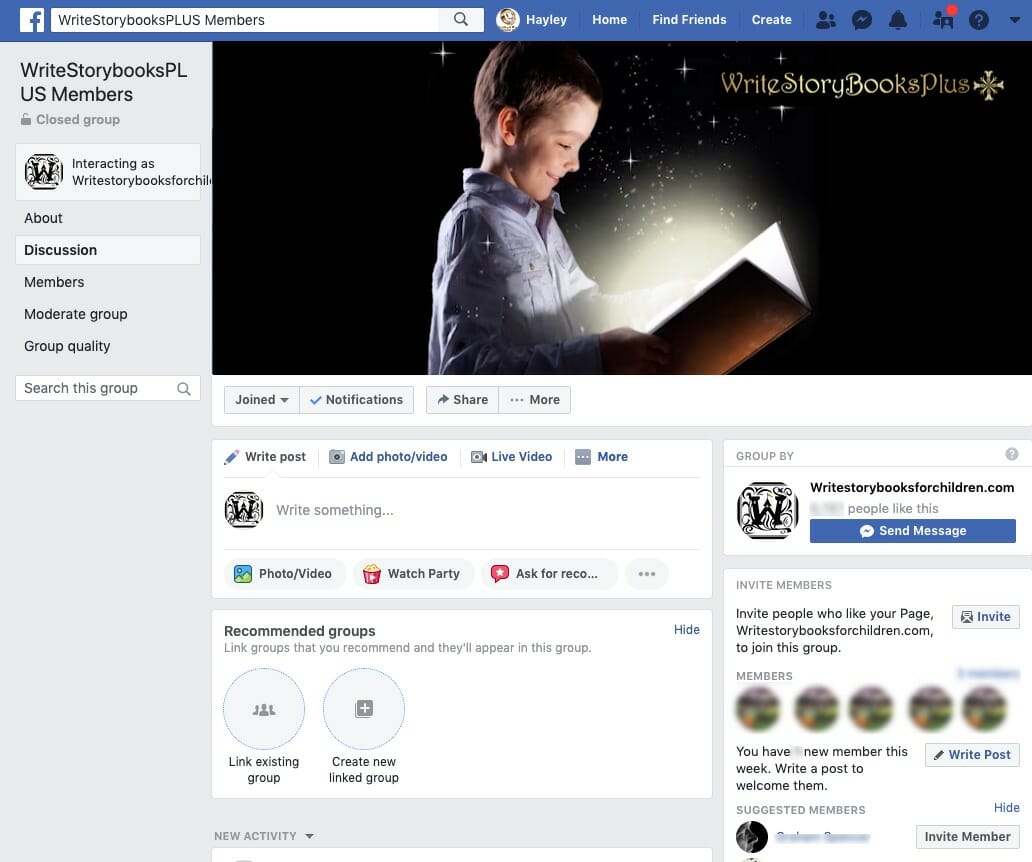The image size is (1032, 862).
Task: Click the Watch Party popcorn icon
Action: [372, 574]
